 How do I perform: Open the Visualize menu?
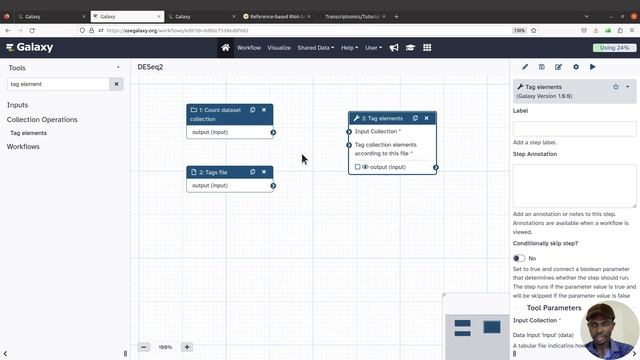pos(279,48)
